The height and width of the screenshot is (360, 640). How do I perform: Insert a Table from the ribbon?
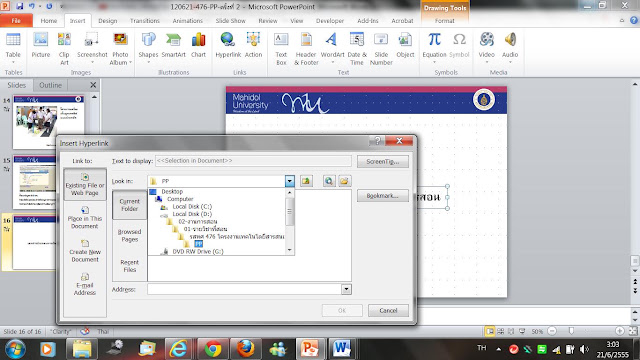point(13,47)
